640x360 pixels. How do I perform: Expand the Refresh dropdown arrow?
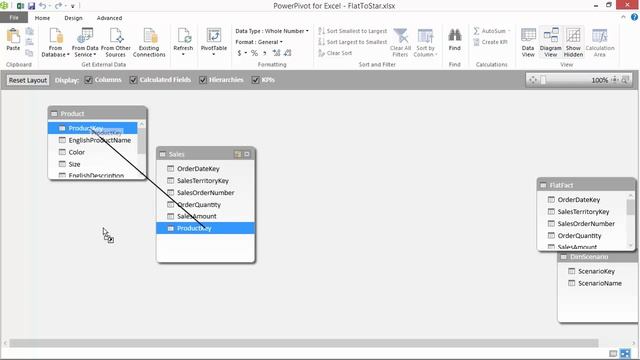(x=183, y=54)
